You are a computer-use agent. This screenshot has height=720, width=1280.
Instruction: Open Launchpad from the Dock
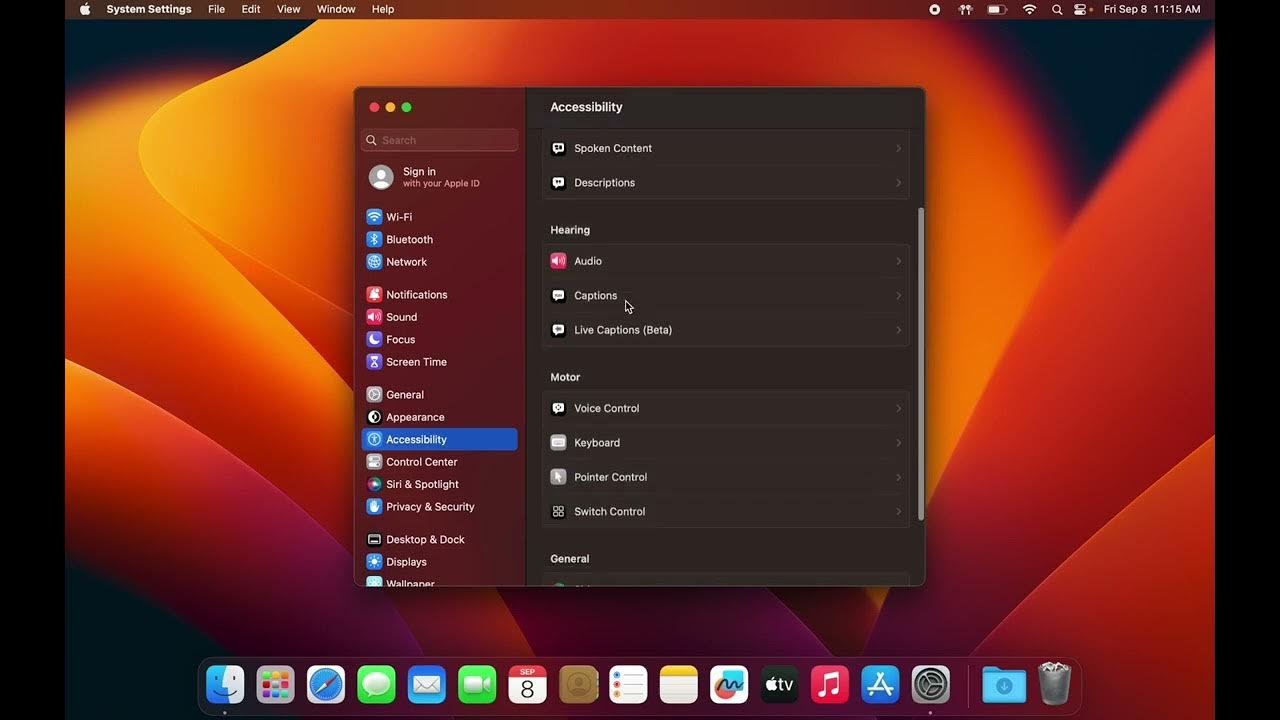click(x=275, y=685)
